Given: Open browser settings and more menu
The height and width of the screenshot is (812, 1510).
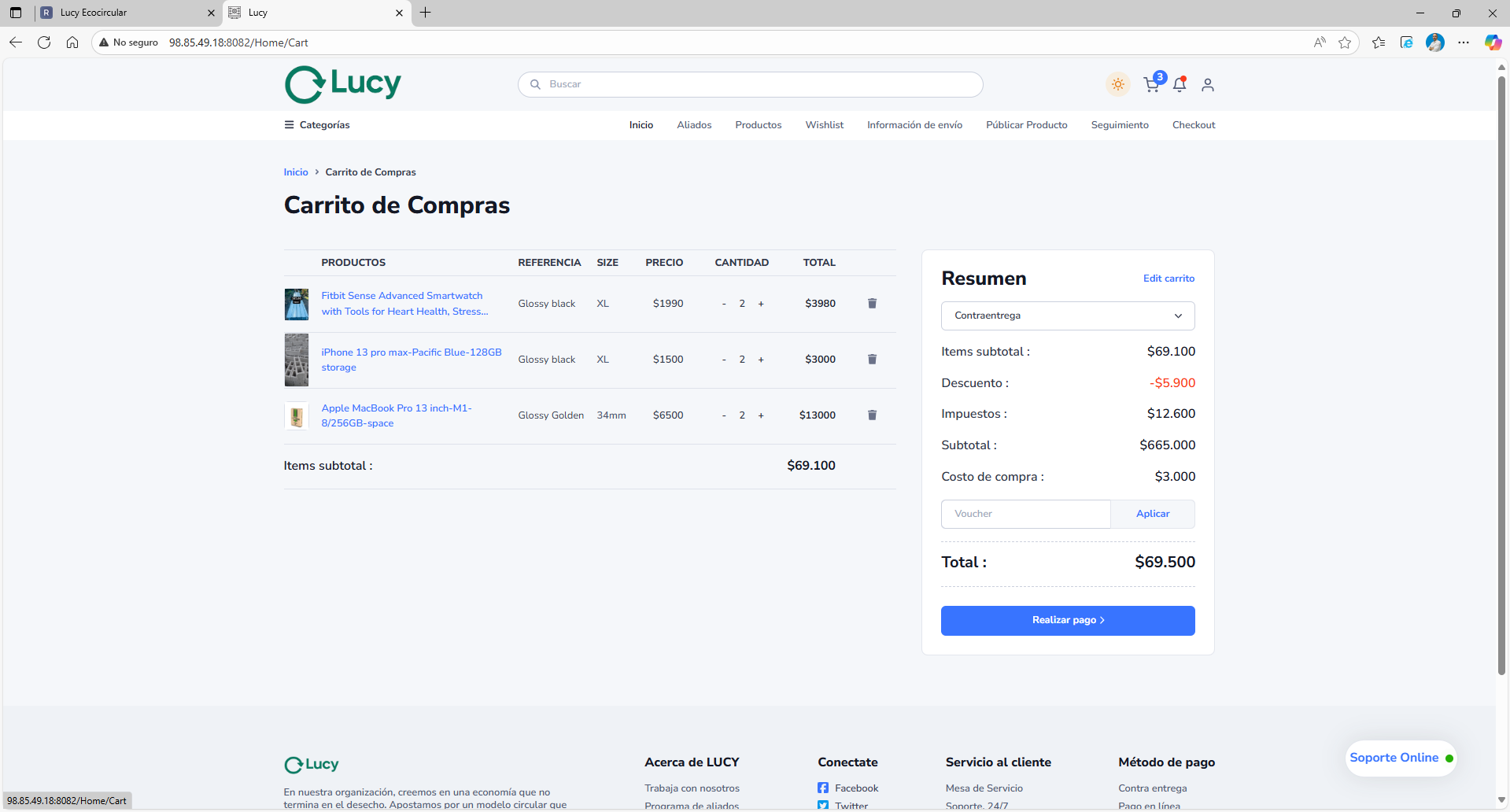Looking at the screenshot, I should (1463, 42).
